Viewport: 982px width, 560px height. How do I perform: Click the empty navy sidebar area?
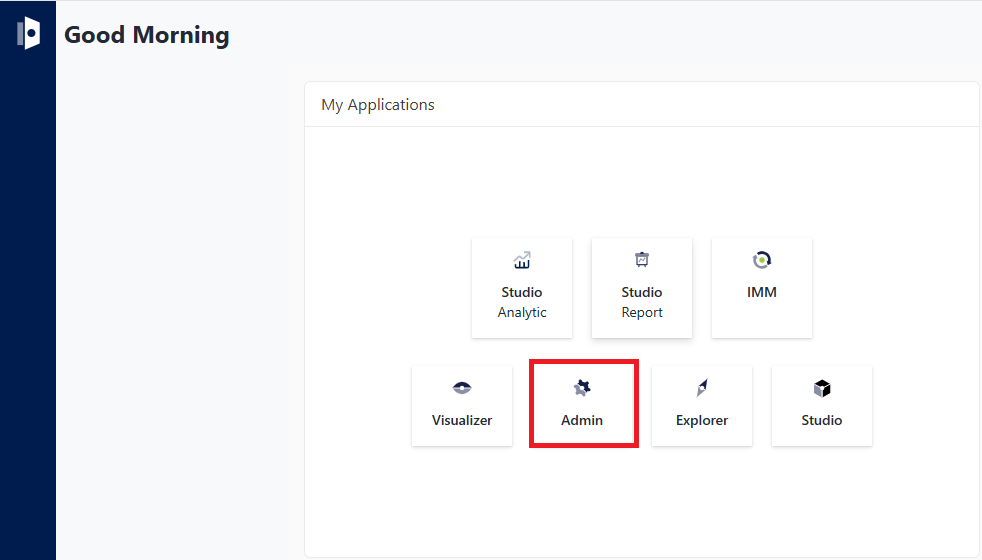point(28,300)
